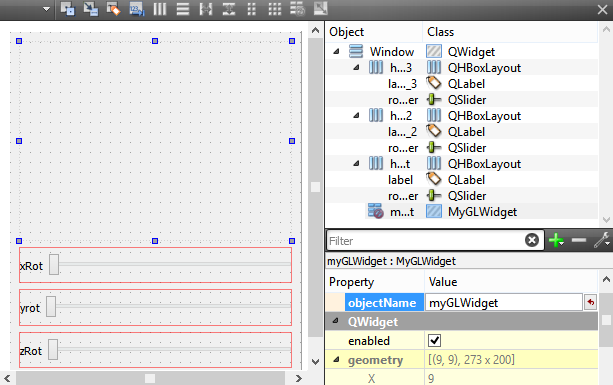
Task: Select the h...t layout object
Action: 400,164
